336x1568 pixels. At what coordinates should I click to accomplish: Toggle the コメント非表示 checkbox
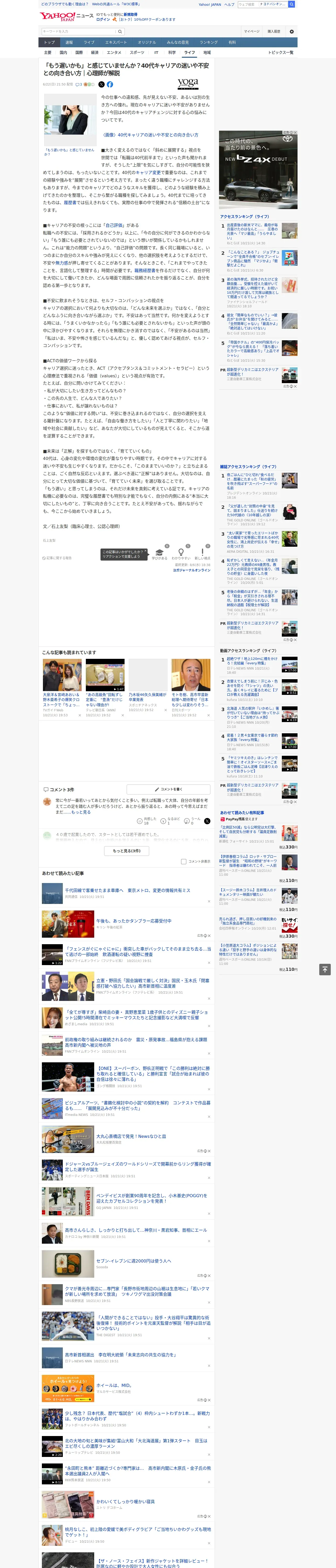click(183, 861)
